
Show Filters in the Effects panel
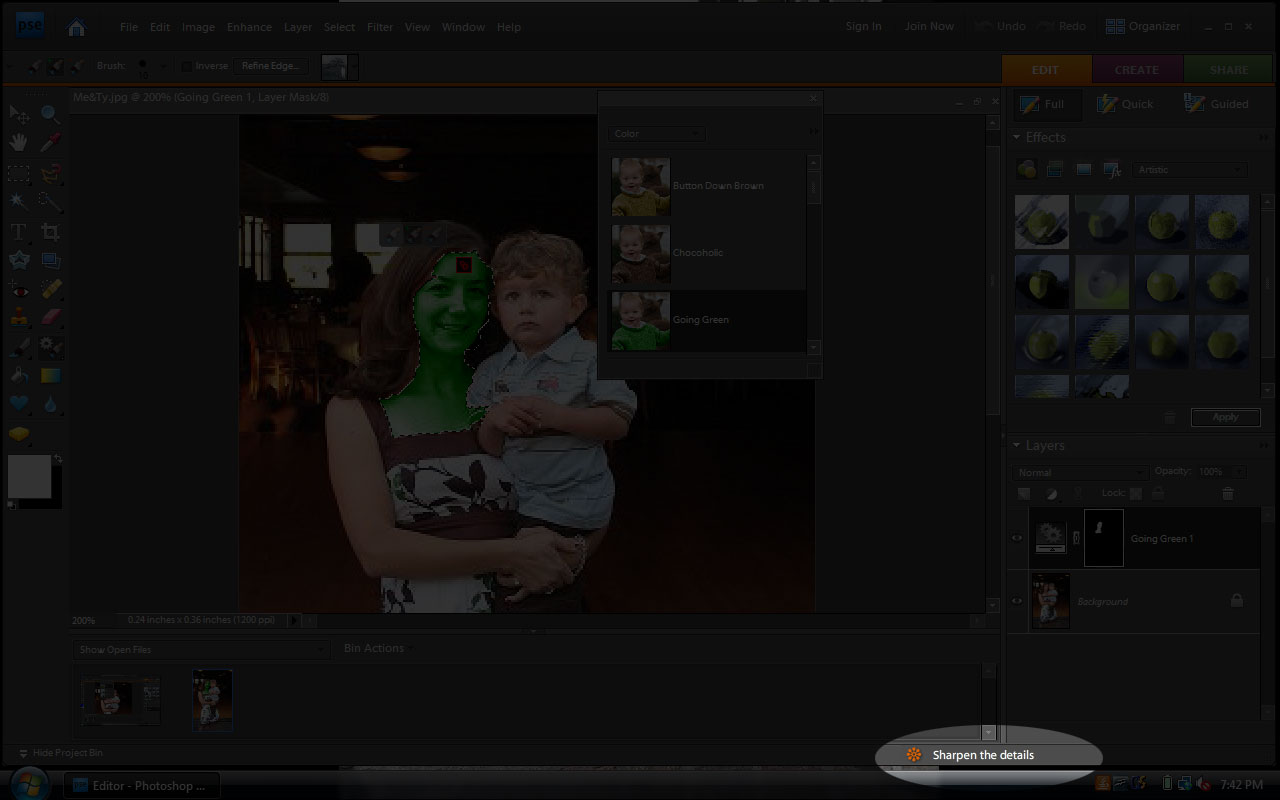1027,170
